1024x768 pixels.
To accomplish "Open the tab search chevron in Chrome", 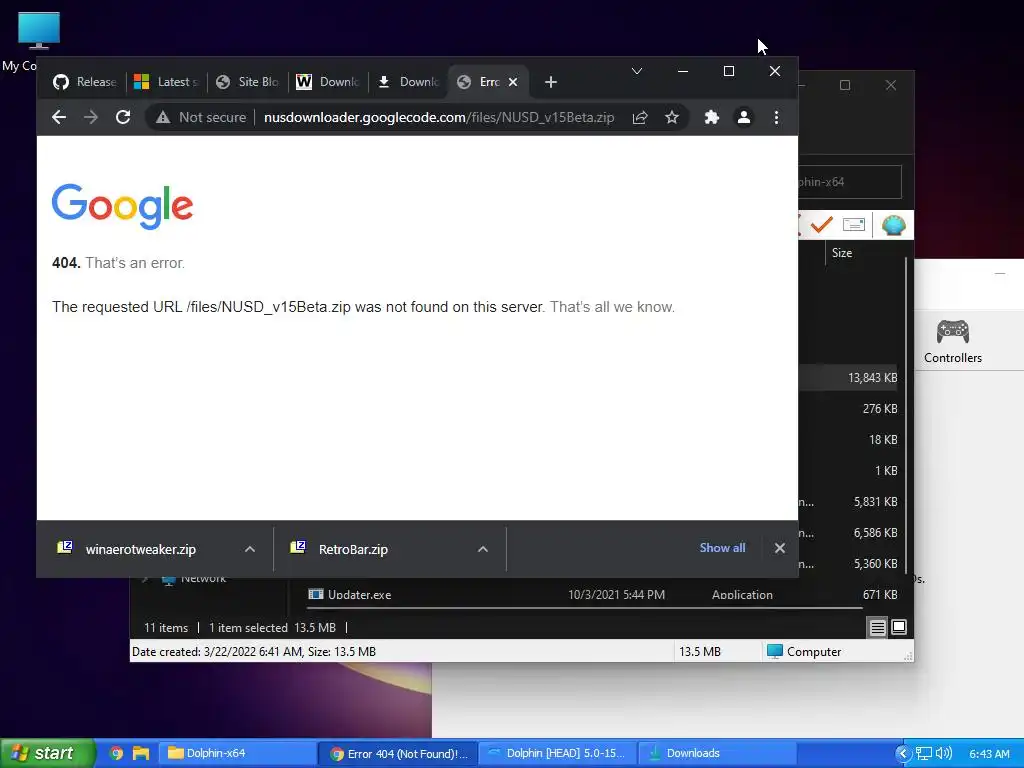I will [x=637, y=71].
